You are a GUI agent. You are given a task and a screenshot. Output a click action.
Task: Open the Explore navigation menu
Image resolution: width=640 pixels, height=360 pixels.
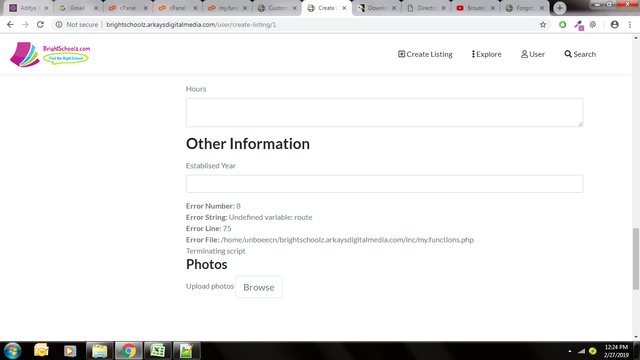click(x=487, y=54)
